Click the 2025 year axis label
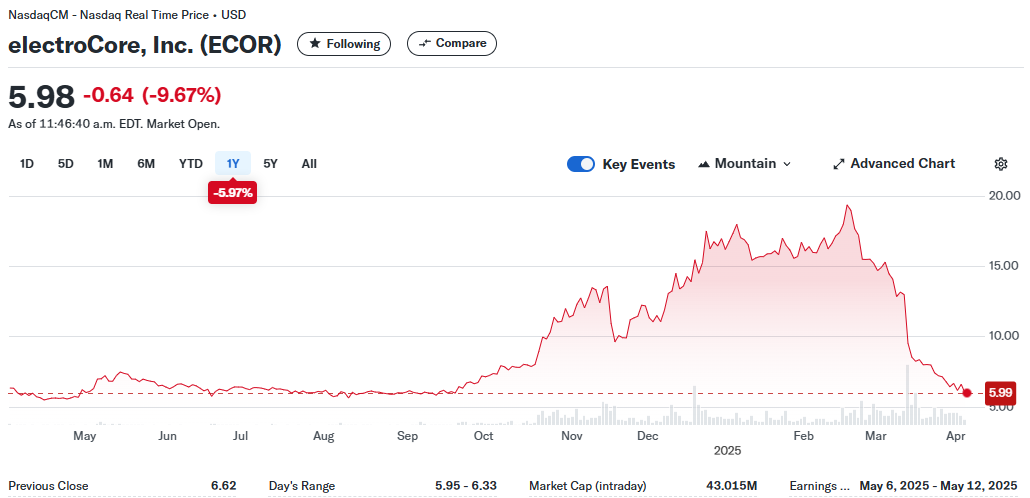1030x498 pixels. pos(727,451)
